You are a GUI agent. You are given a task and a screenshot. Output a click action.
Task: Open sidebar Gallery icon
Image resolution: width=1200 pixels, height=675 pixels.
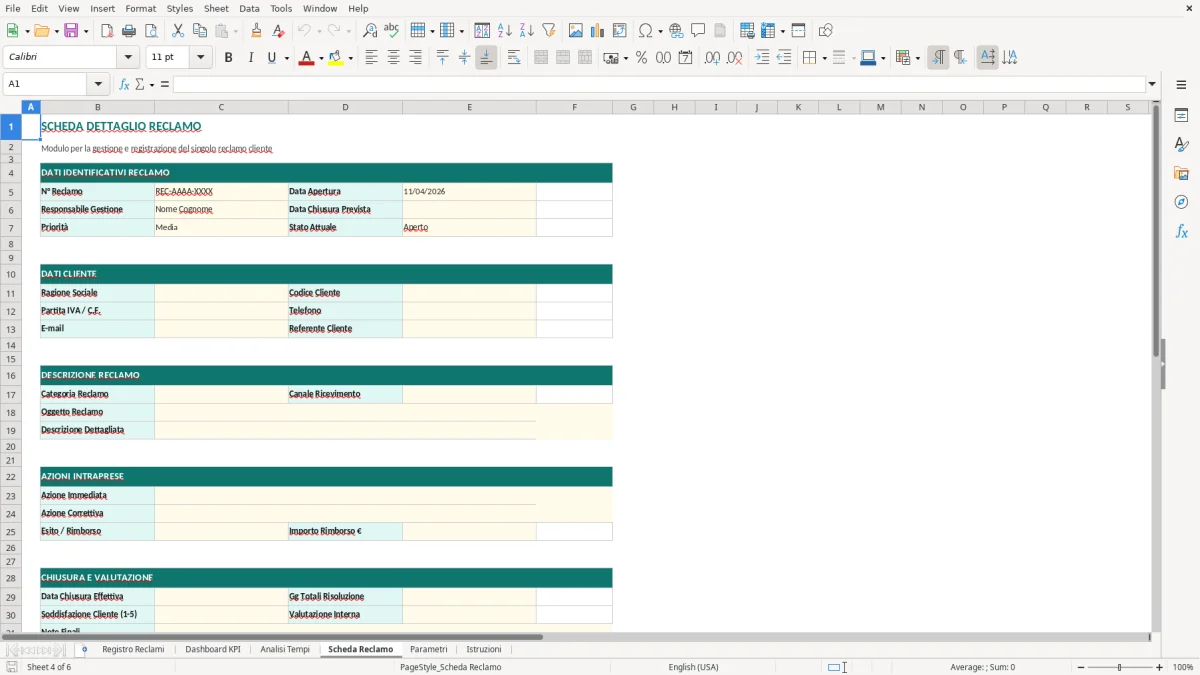pos(1181,173)
